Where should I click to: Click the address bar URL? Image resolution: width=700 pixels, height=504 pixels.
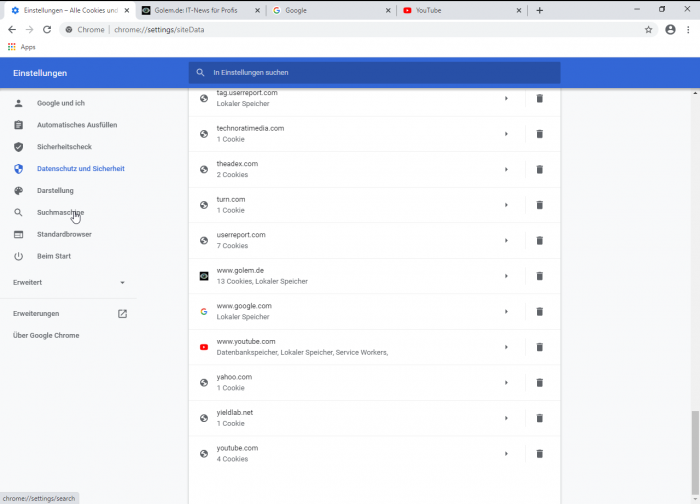point(159,29)
